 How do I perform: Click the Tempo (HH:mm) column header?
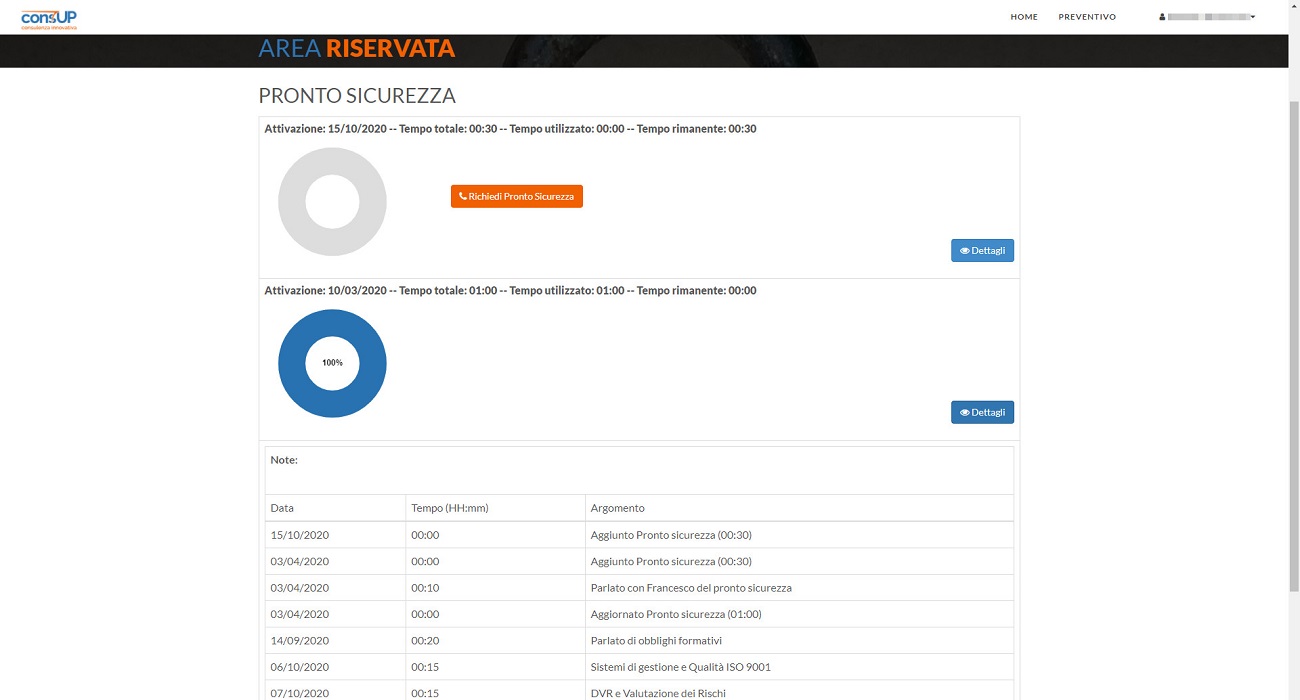click(495, 508)
